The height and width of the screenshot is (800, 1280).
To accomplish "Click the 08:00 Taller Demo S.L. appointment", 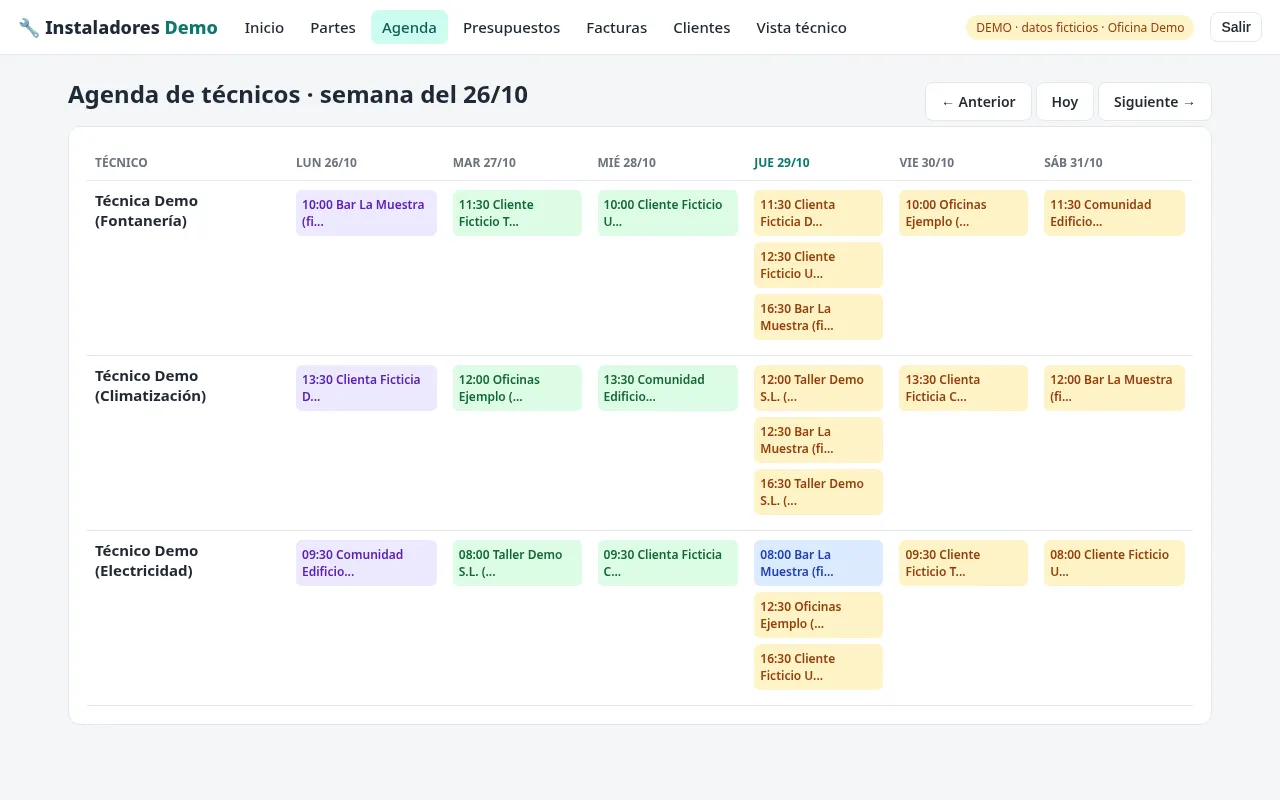I will [517, 563].
